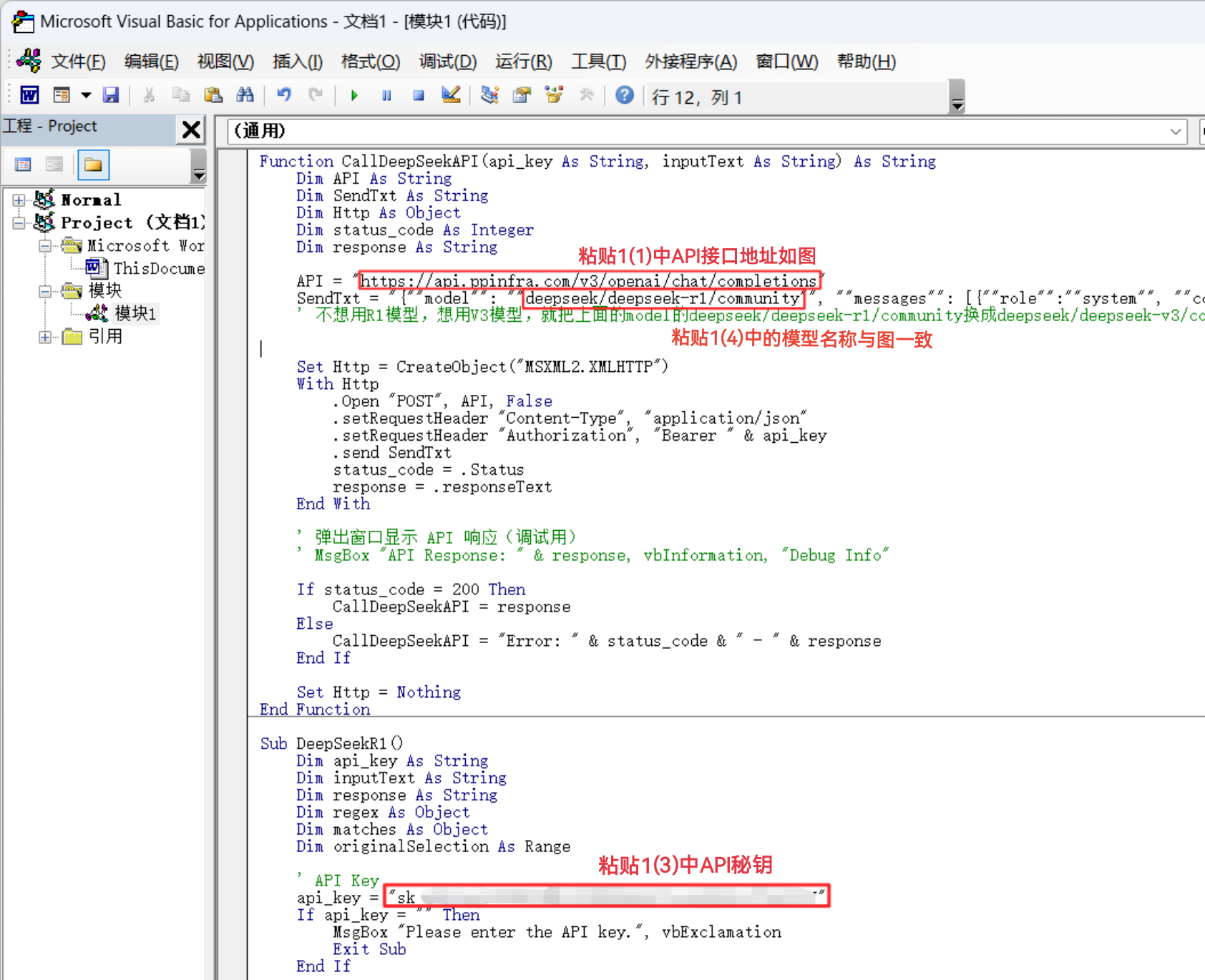1205x980 pixels.
Task: Open the 编辑(E) menu
Action: 152,62
